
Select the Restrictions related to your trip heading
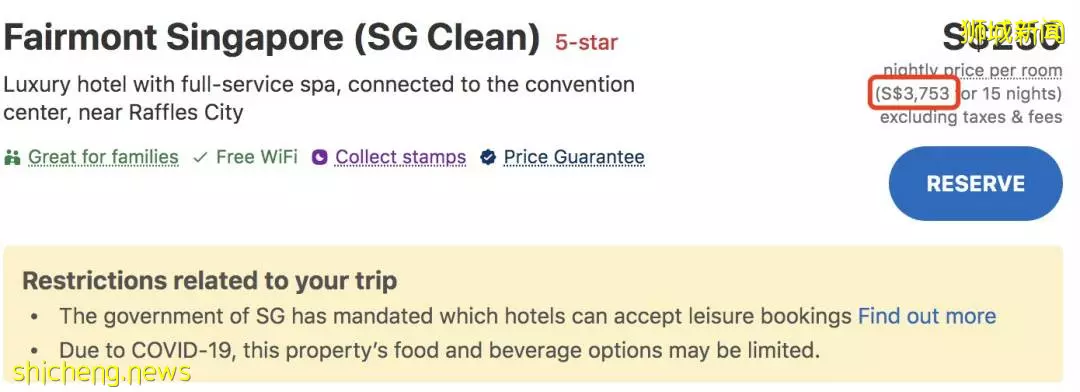[x=209, y=281]
